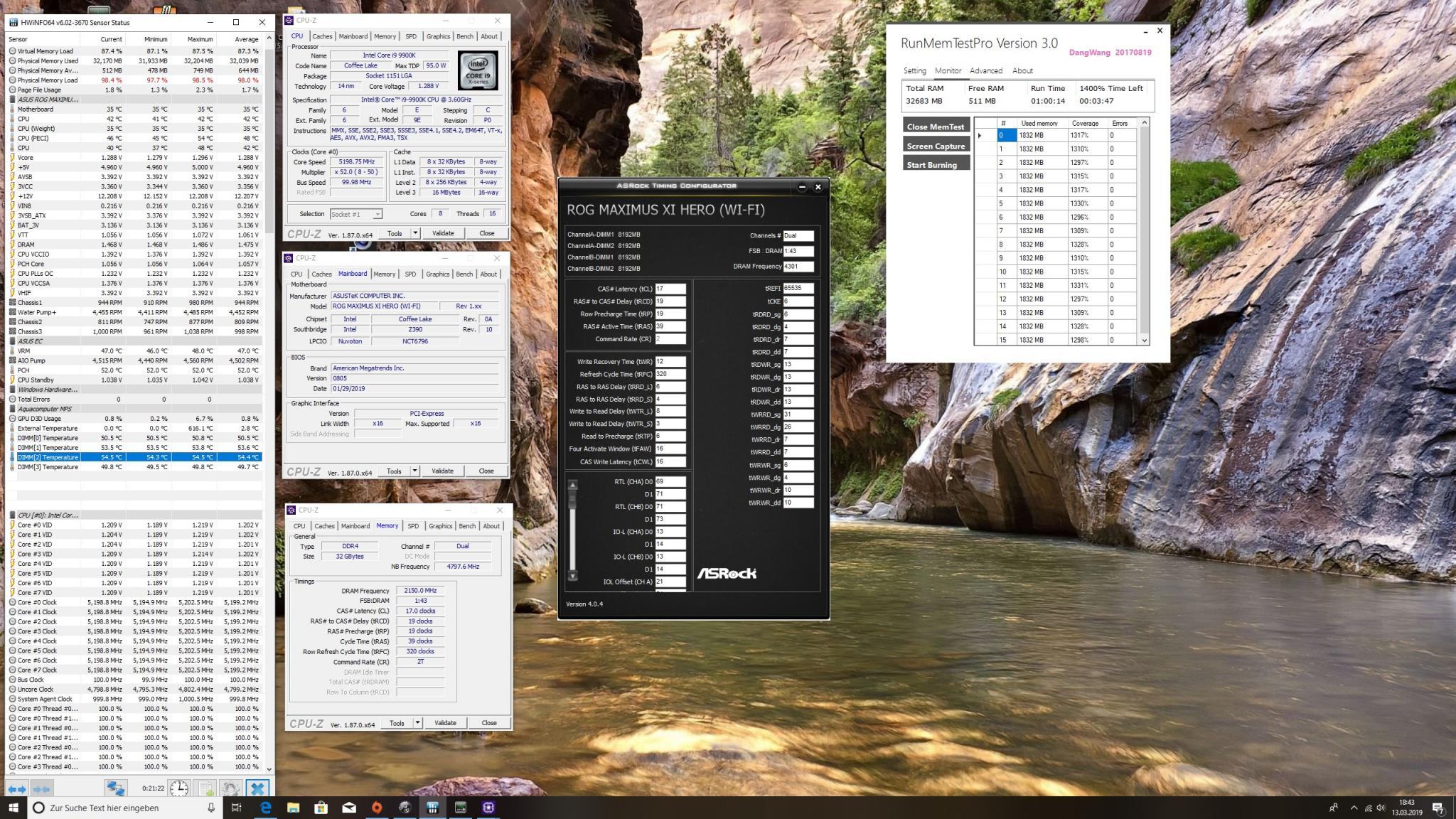Click Screen Capture button in RunMemTestPro
Viewport: 1456px width, 819px height.
pos(936,146)
